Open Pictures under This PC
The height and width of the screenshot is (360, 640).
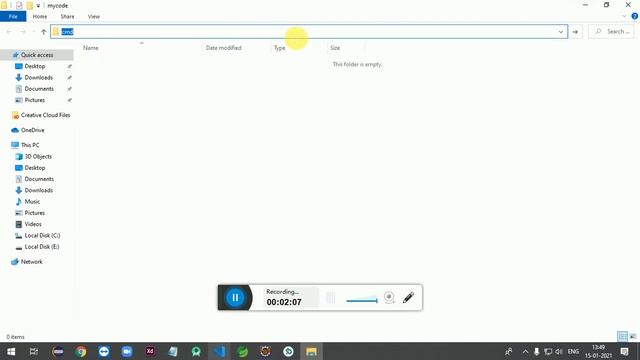coord(35,213)
